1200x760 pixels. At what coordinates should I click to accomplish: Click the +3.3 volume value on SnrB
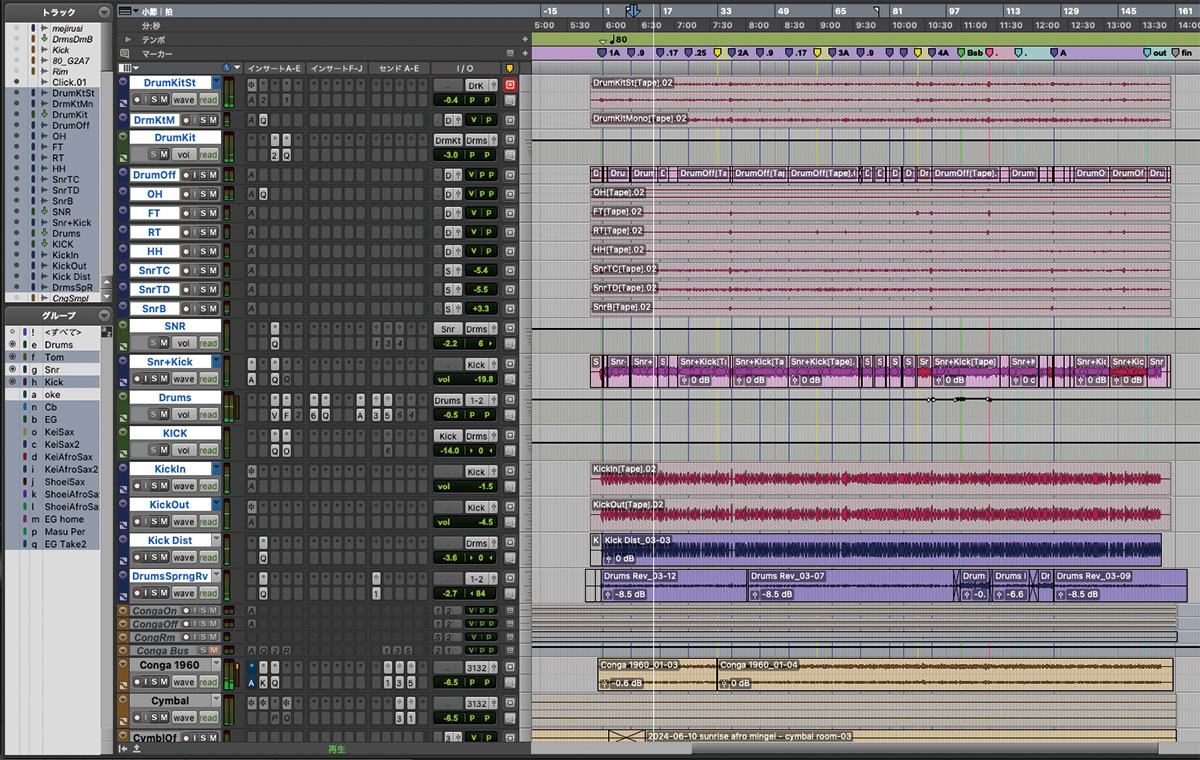(483, 309)
